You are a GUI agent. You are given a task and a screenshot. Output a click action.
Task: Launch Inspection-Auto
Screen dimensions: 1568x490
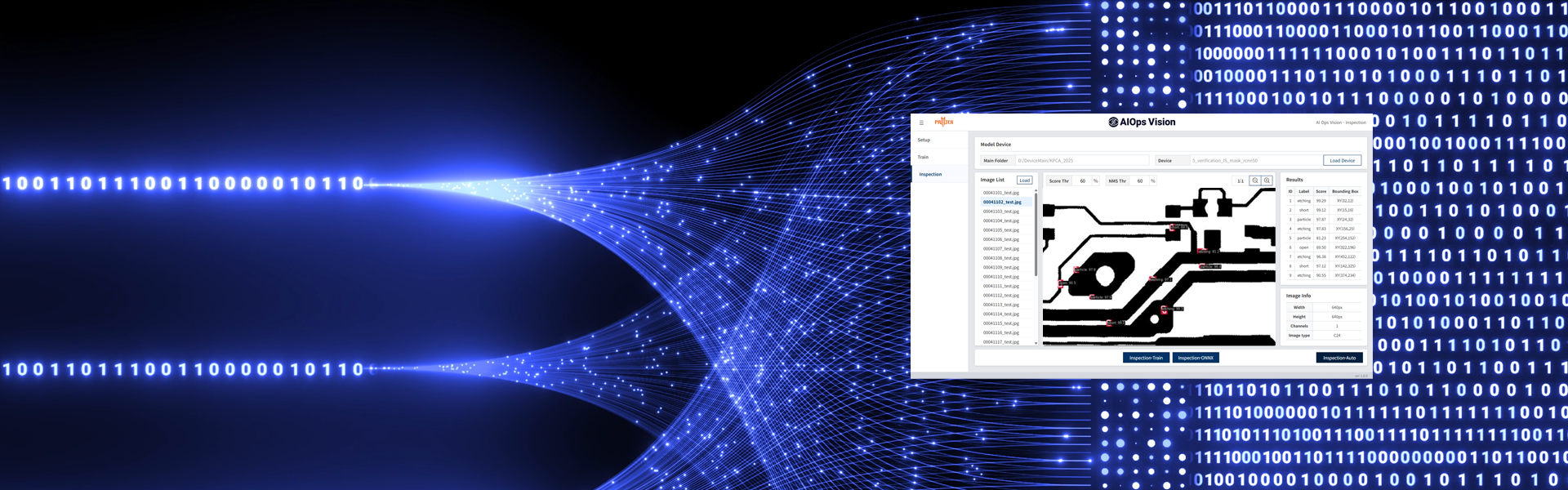point(1339,358)
